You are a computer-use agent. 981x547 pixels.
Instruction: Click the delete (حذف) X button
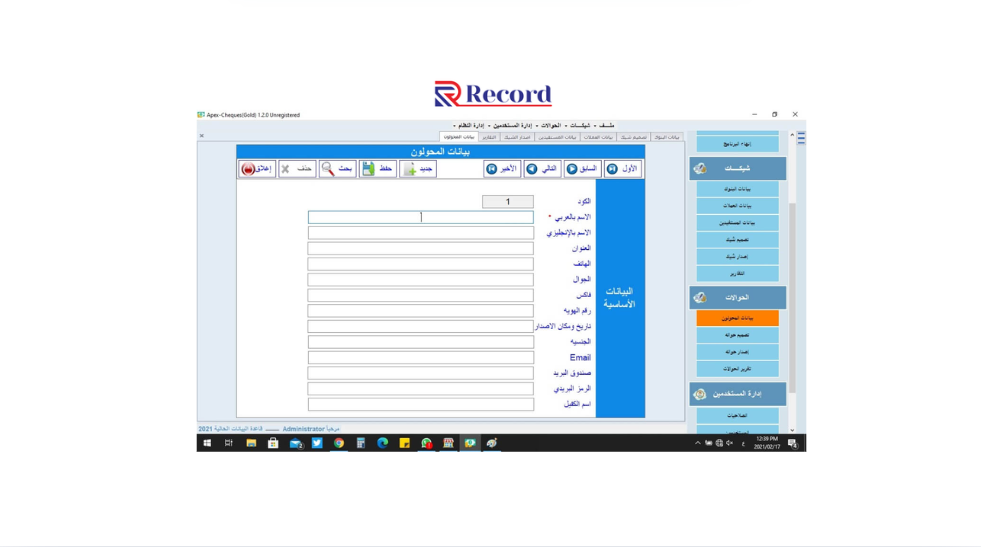click(x=296, y=169)
